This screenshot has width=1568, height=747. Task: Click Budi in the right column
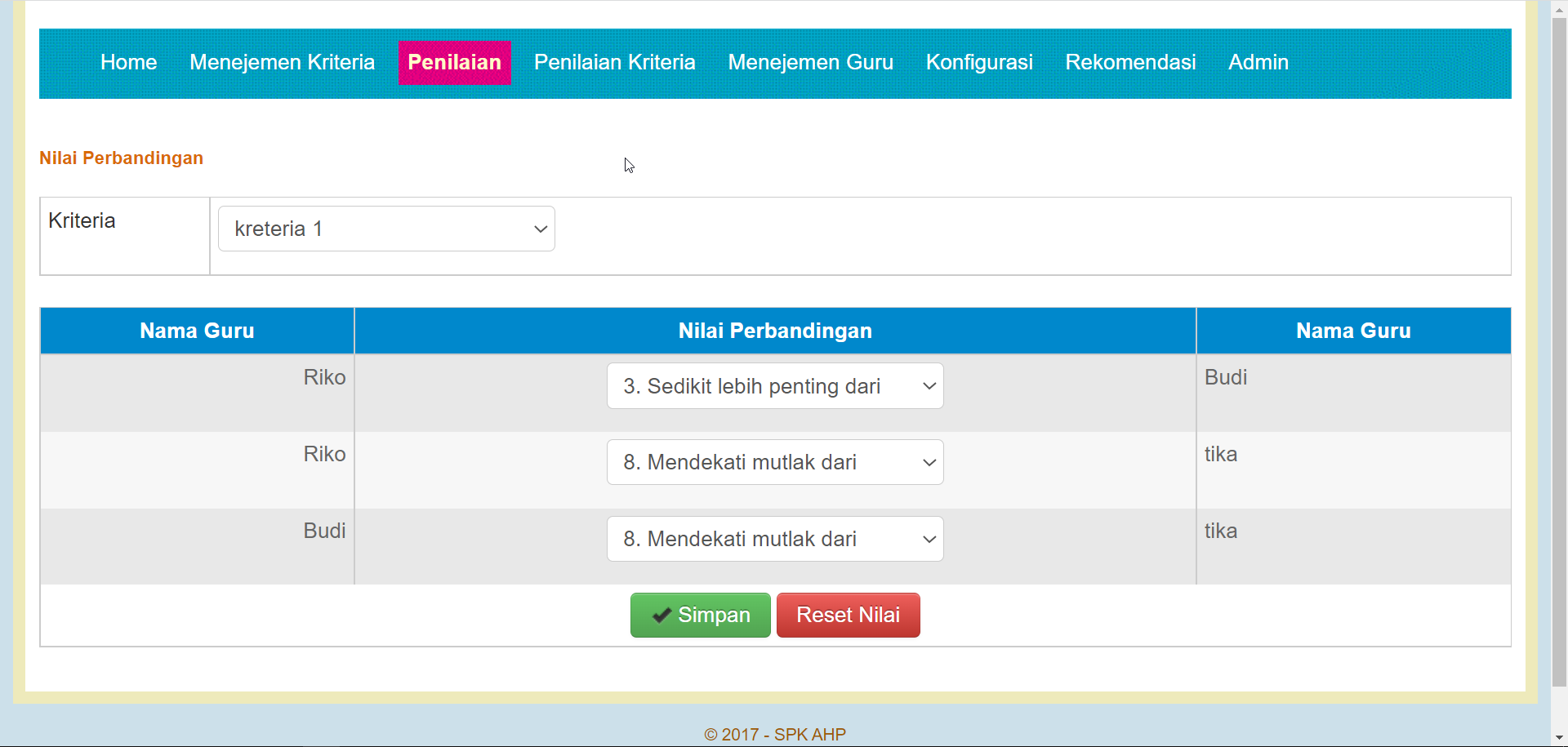click(1226, 377)
